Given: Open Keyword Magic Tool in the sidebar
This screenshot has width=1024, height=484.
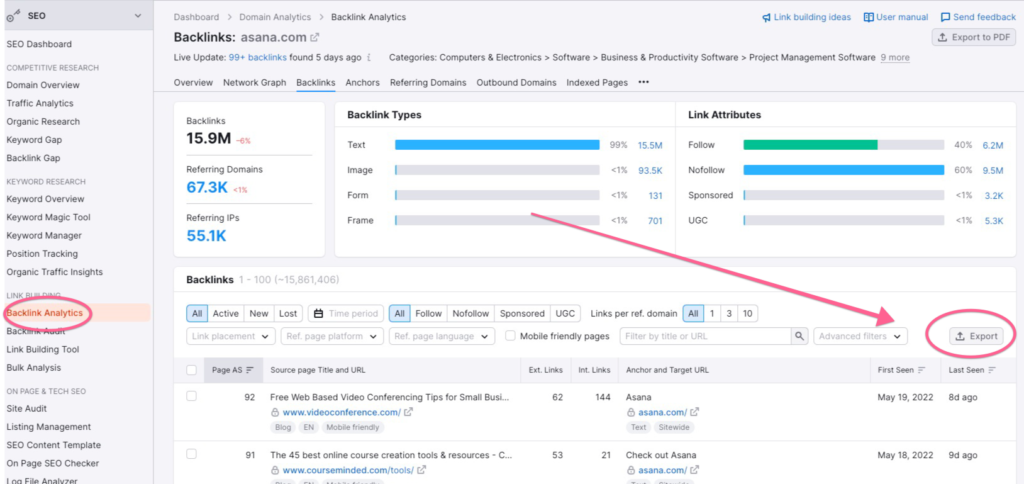Looking at the screenshot, I should (48, 217).
